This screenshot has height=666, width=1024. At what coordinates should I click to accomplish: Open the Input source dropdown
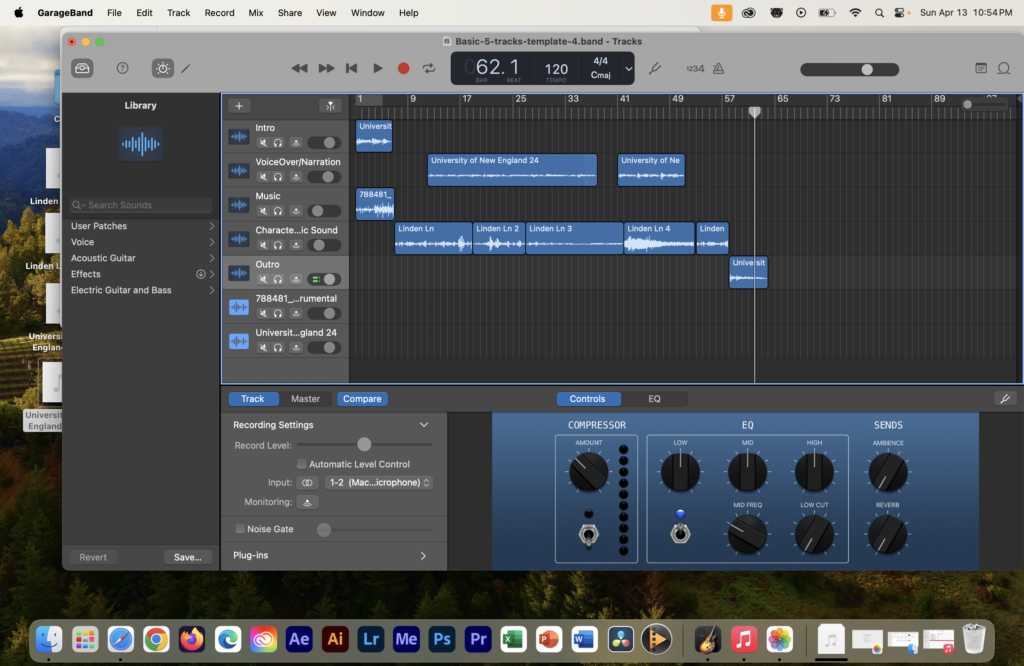pos(379,482)
